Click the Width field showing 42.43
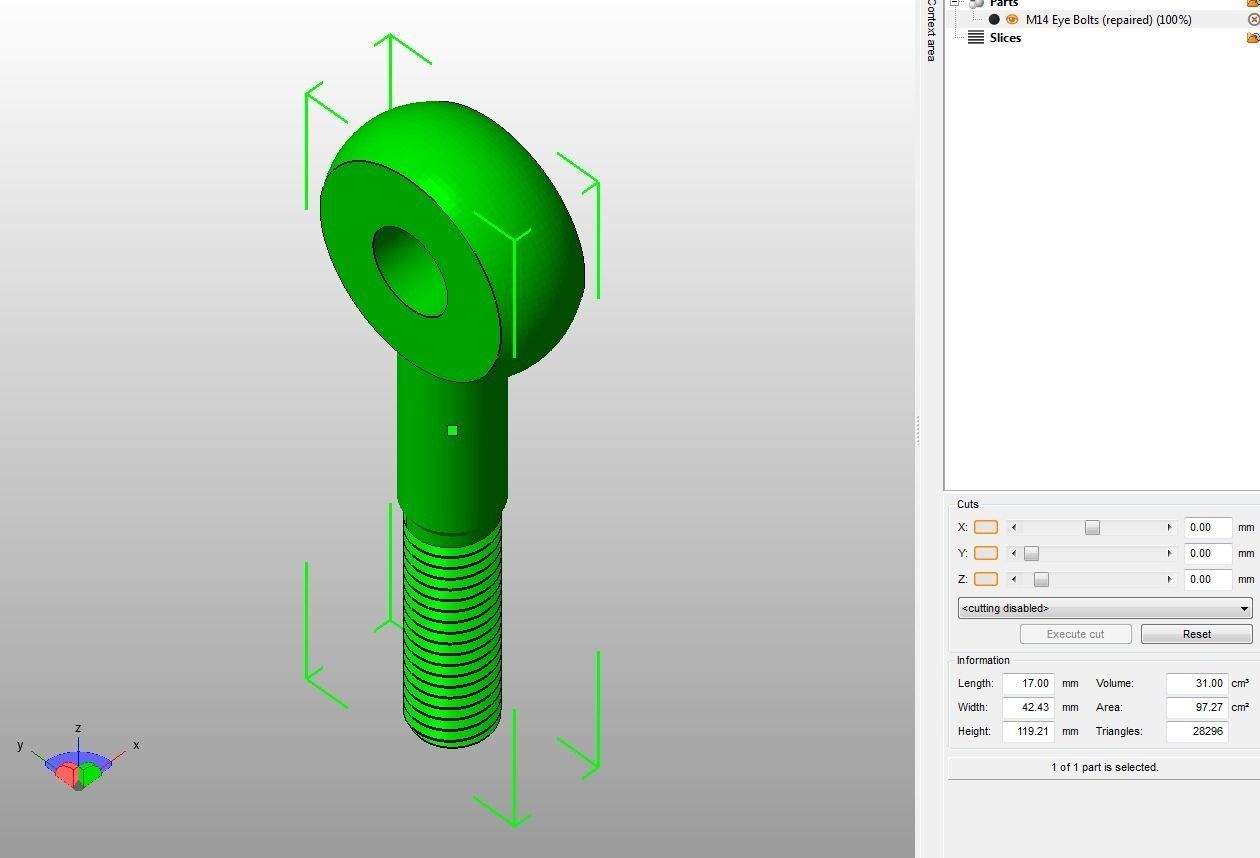Viewport: 1260px width, 858px height. 1029,707
